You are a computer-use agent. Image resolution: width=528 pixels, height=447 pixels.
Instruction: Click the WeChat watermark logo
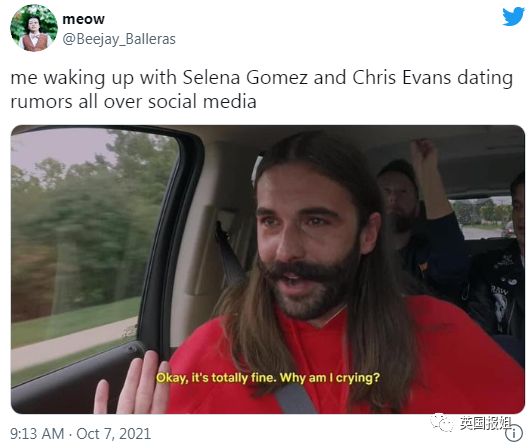point(442,422)
